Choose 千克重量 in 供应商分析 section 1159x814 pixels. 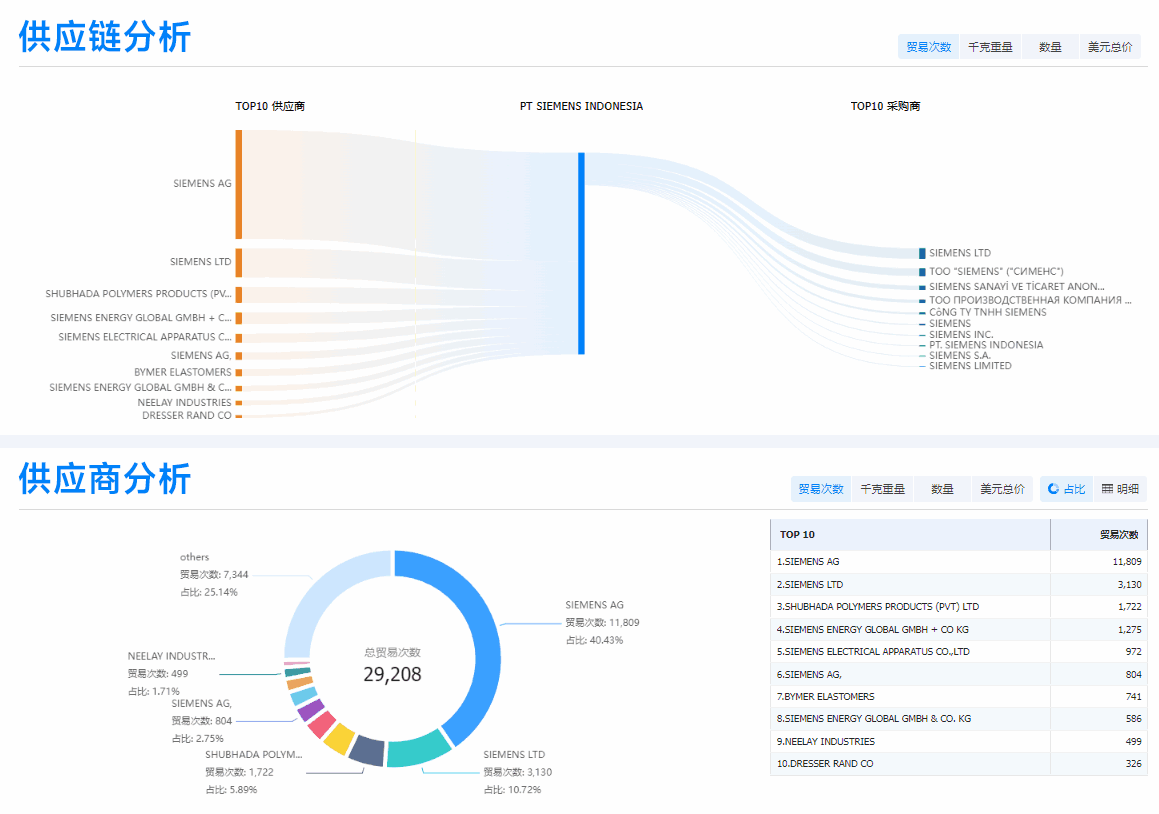882,489
